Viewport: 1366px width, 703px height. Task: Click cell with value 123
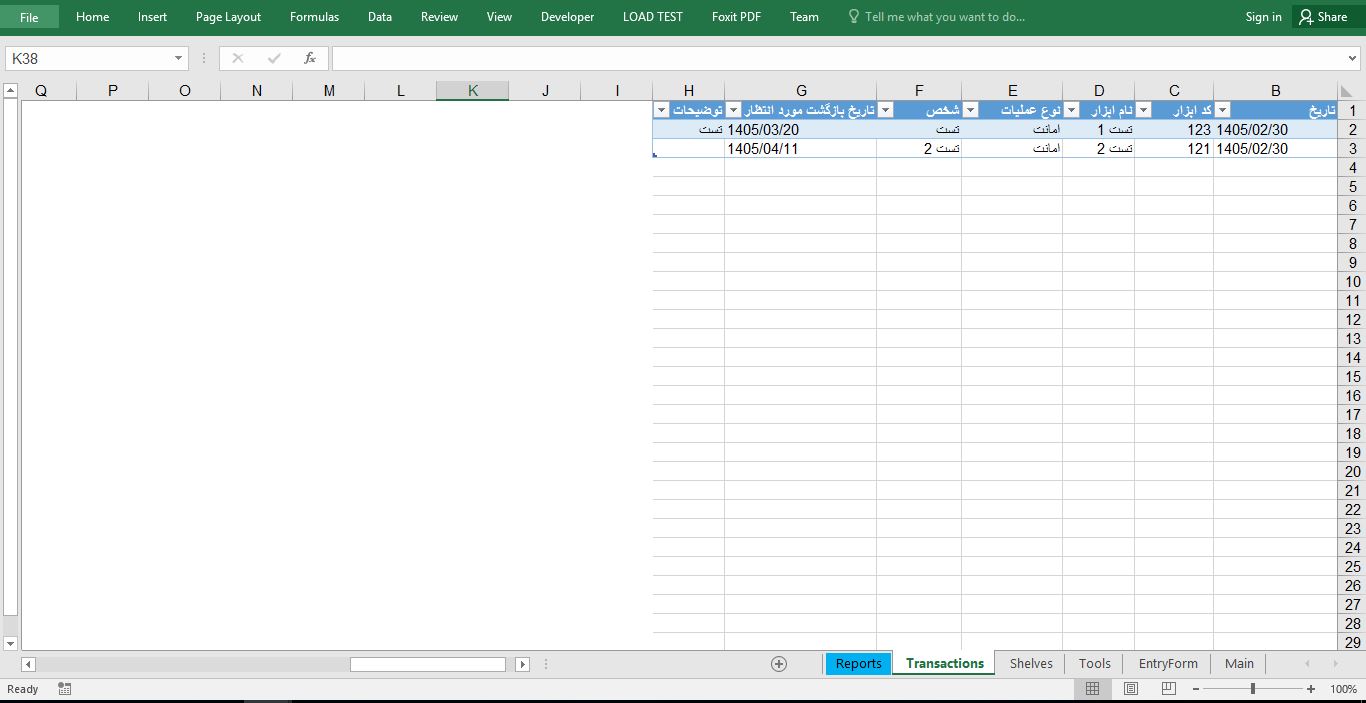coord(1174,130)
